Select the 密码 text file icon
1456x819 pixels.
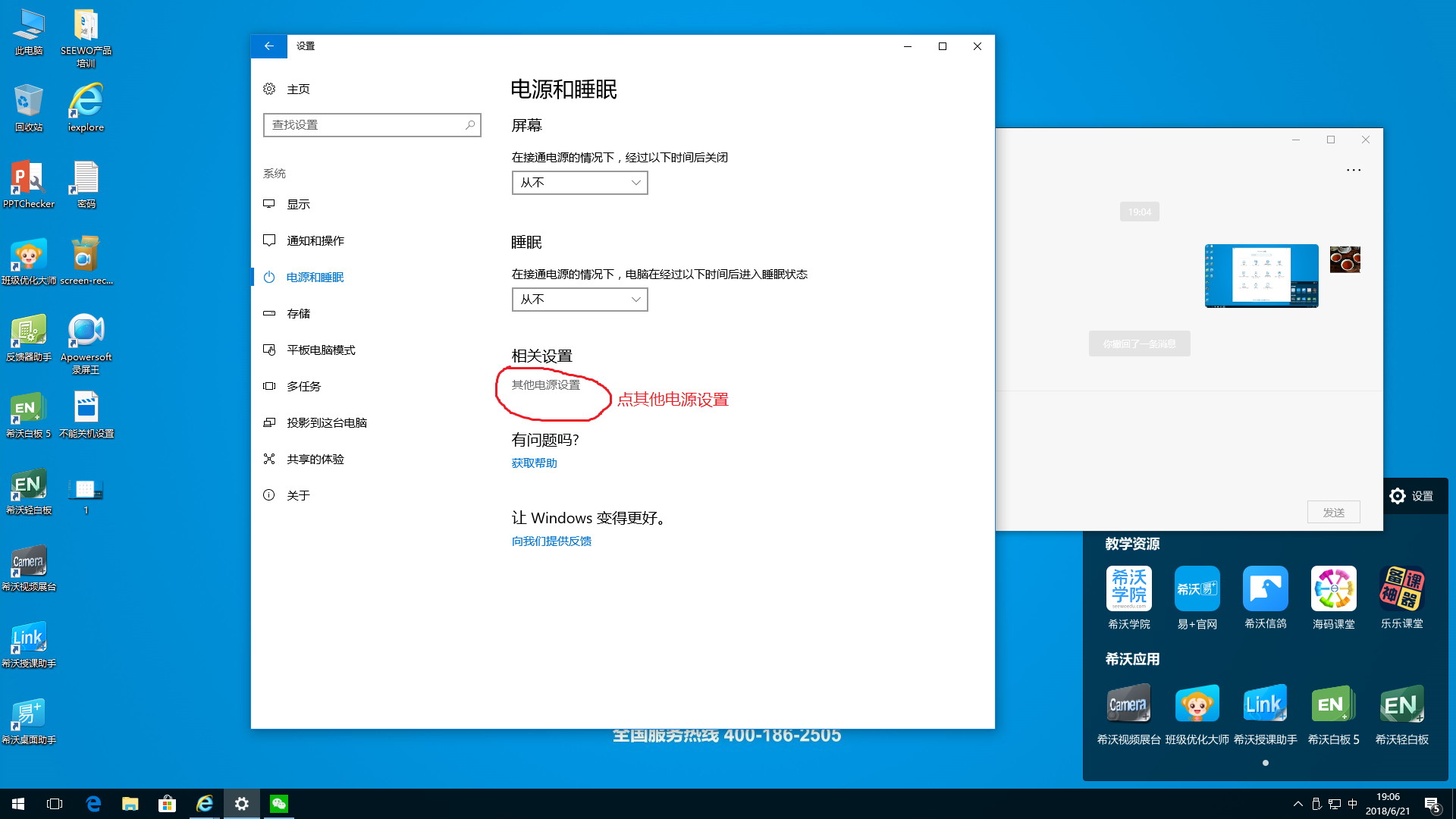click(x=86, y=184)
